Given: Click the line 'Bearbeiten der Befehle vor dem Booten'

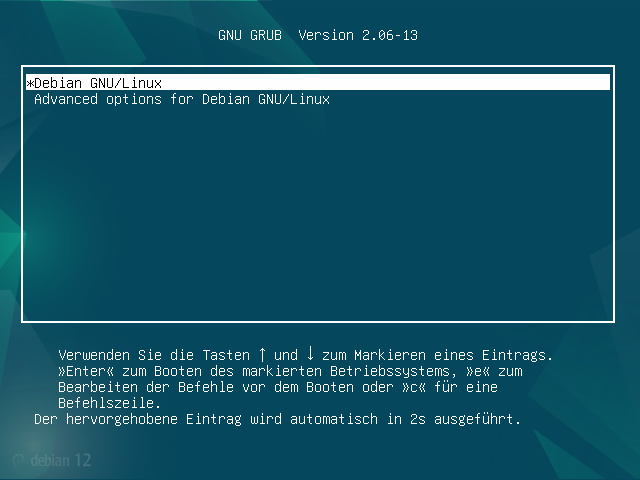Looking at the screenshot, I should [278, 387].
